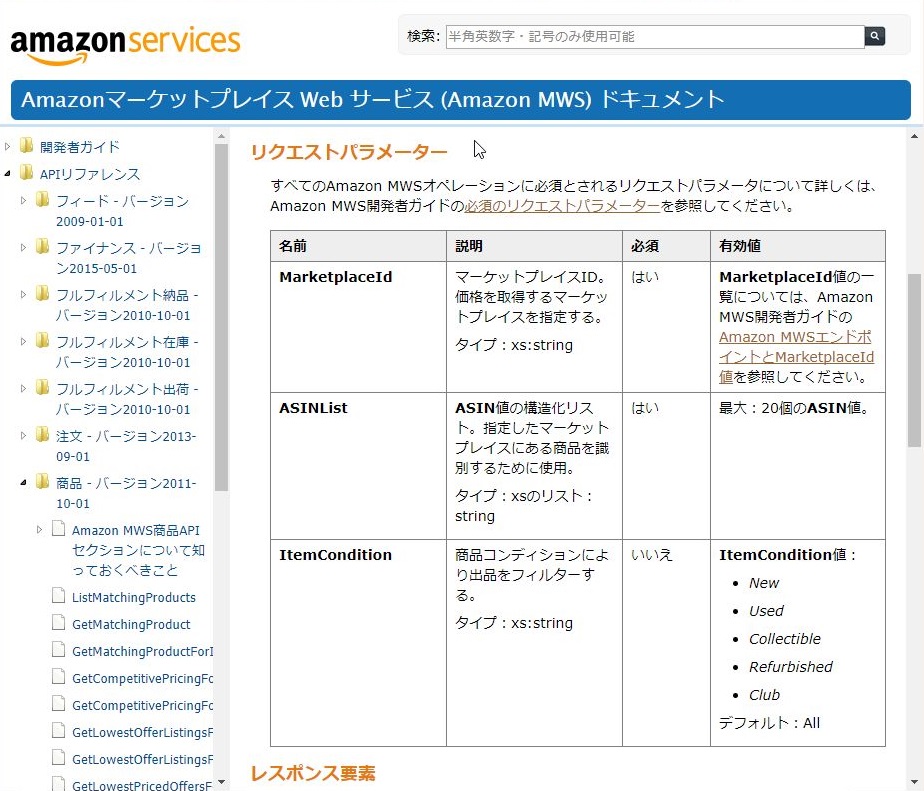This screenshot has width=924, height=791.
Task: Click the レスポンス要素 heading
Action: pos(313,773)
